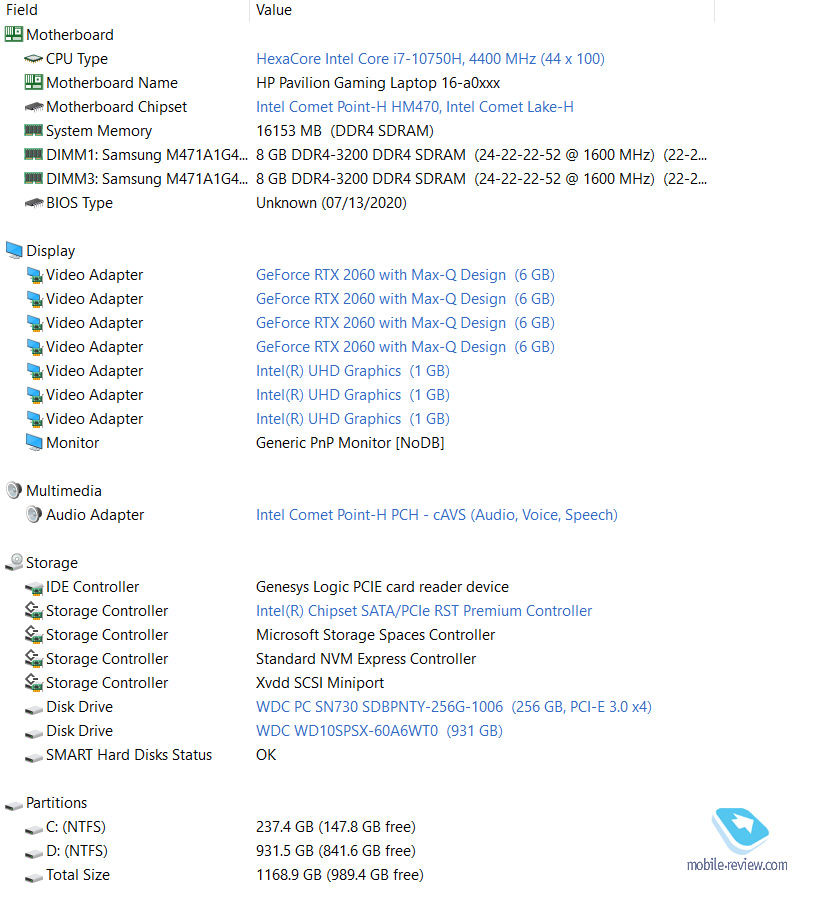Select the IDE Controller icon

pos(34,587)
